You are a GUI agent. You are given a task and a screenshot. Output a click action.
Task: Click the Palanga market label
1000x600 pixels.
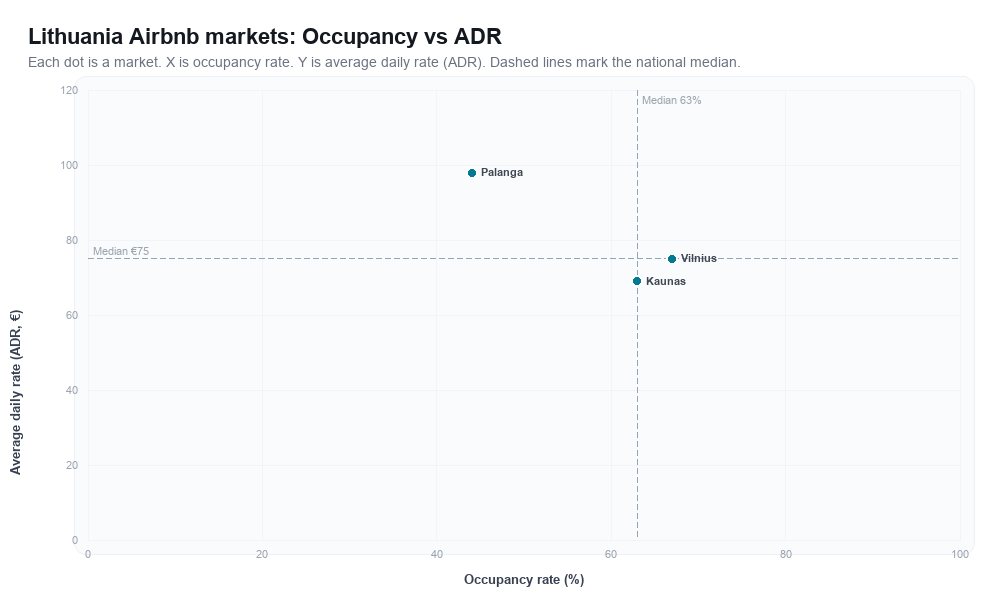(x=501, y=172)
